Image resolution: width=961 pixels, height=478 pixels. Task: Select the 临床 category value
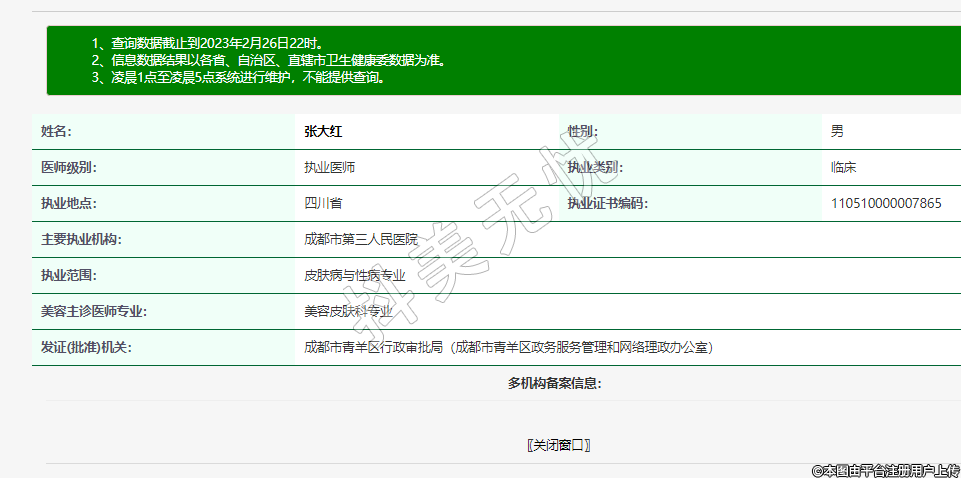[x=844, y=167]
